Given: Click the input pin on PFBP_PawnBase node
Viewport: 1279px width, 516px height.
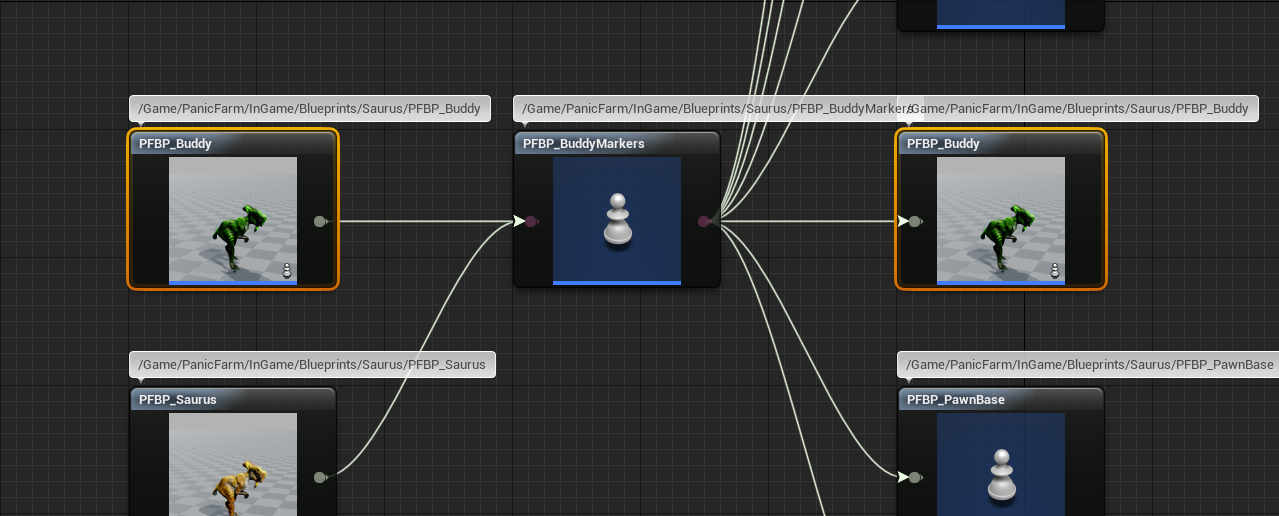Looking at the screenshot, I should pyautogui.click(x=914, y=477).
